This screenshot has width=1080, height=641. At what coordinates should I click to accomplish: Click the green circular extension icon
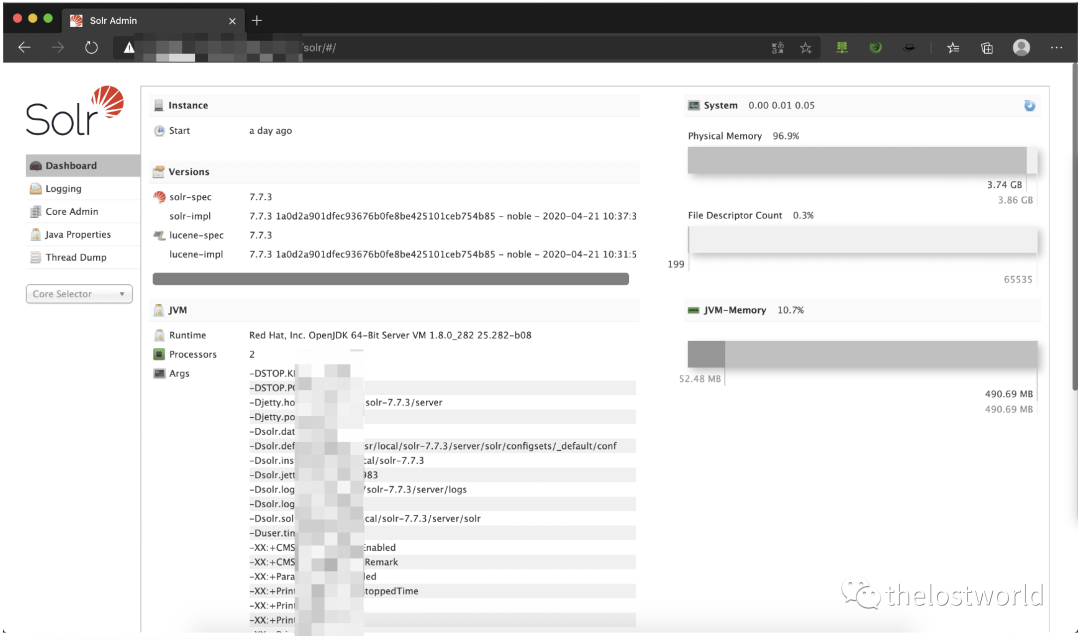coord(875,48)
